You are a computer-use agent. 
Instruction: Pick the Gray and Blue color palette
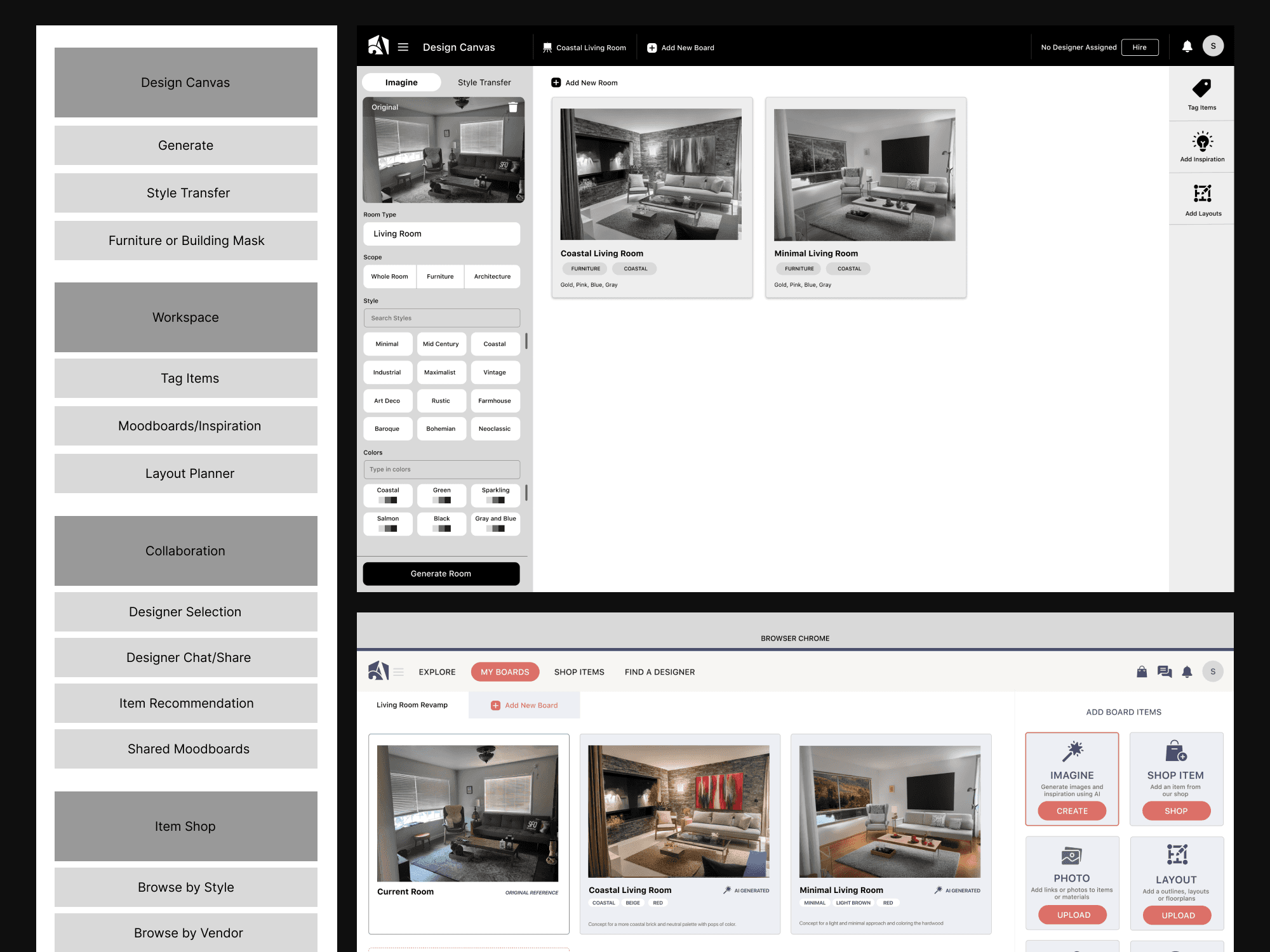[495, 524]
